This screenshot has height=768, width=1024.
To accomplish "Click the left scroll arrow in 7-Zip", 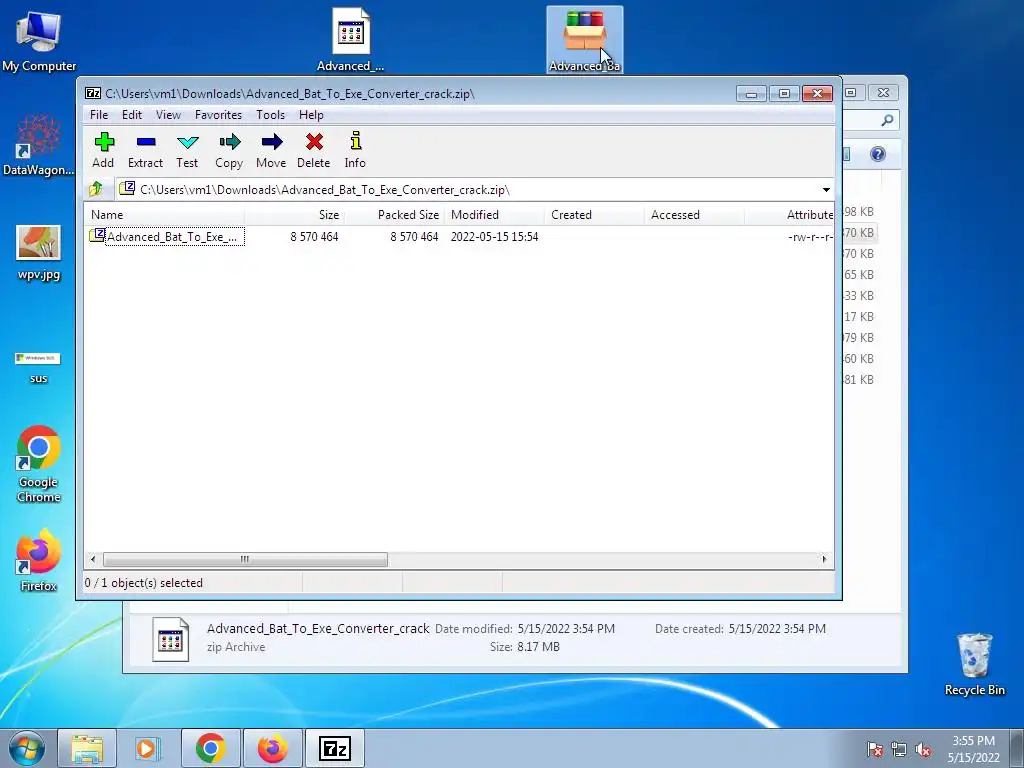I will (x=93, y=560).
